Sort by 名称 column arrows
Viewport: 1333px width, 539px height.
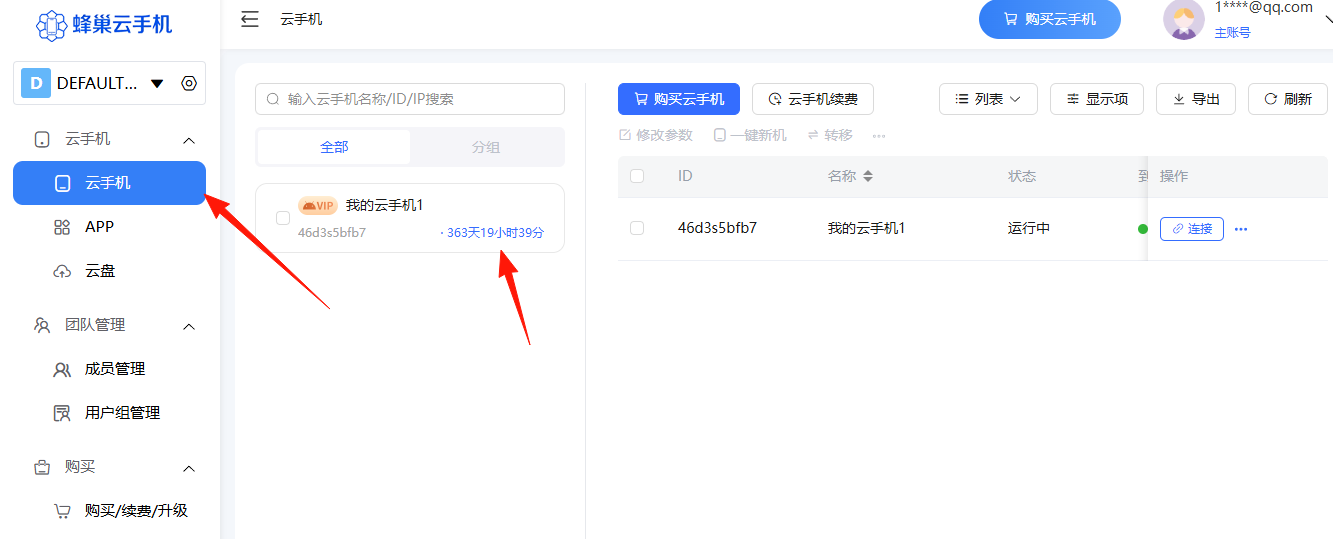tap(868, 176)
